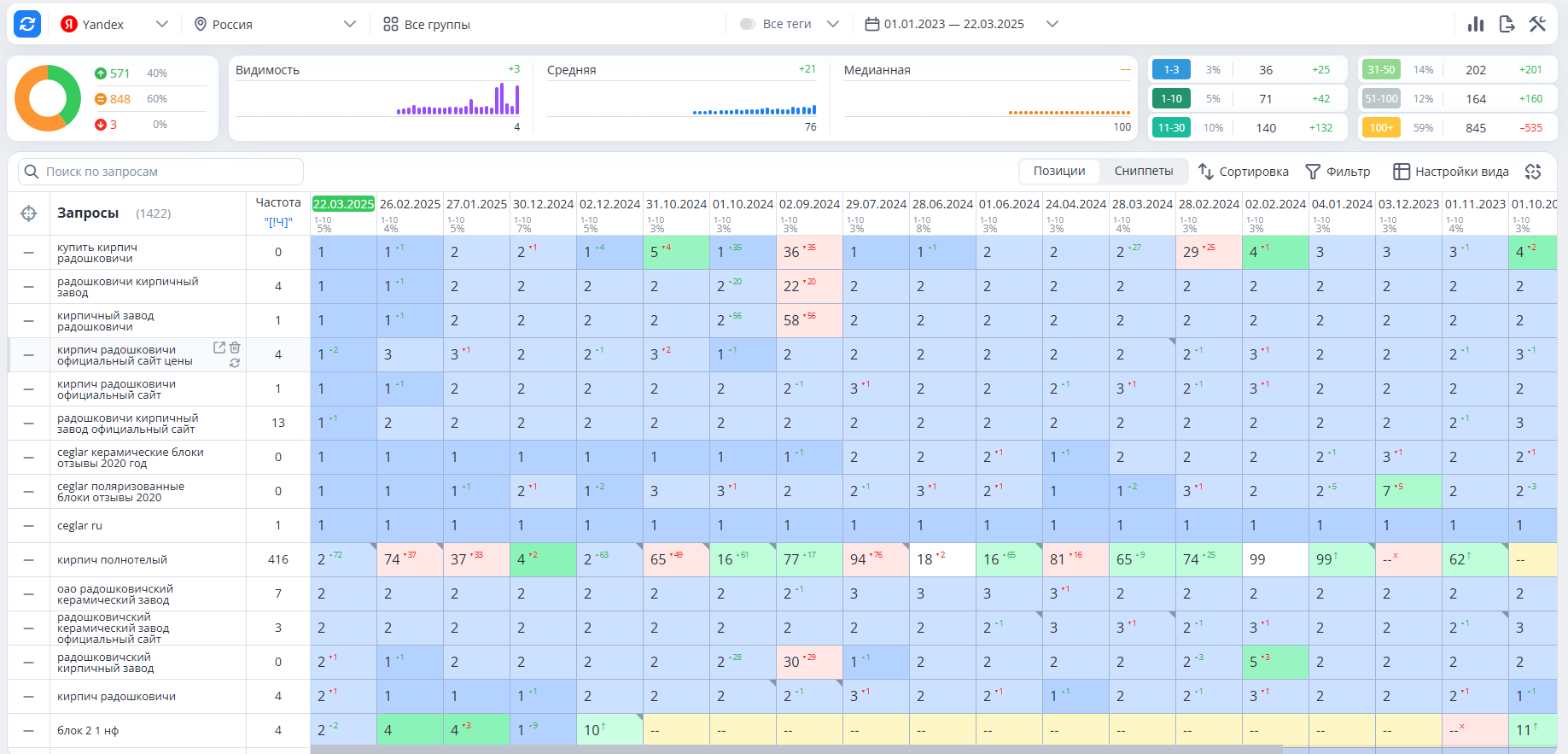1568x754 pixels.
Task: Open the chart statistics icon
Action: (1476, 24)
